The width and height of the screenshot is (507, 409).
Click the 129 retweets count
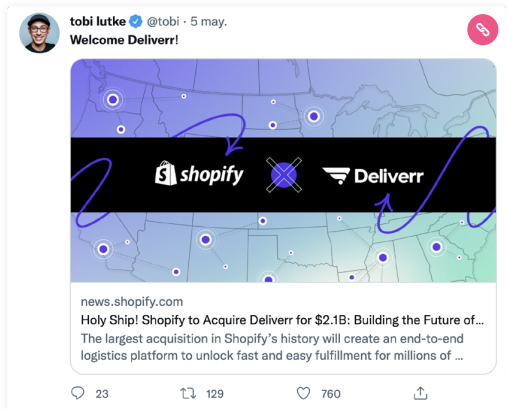pos(215,394)
